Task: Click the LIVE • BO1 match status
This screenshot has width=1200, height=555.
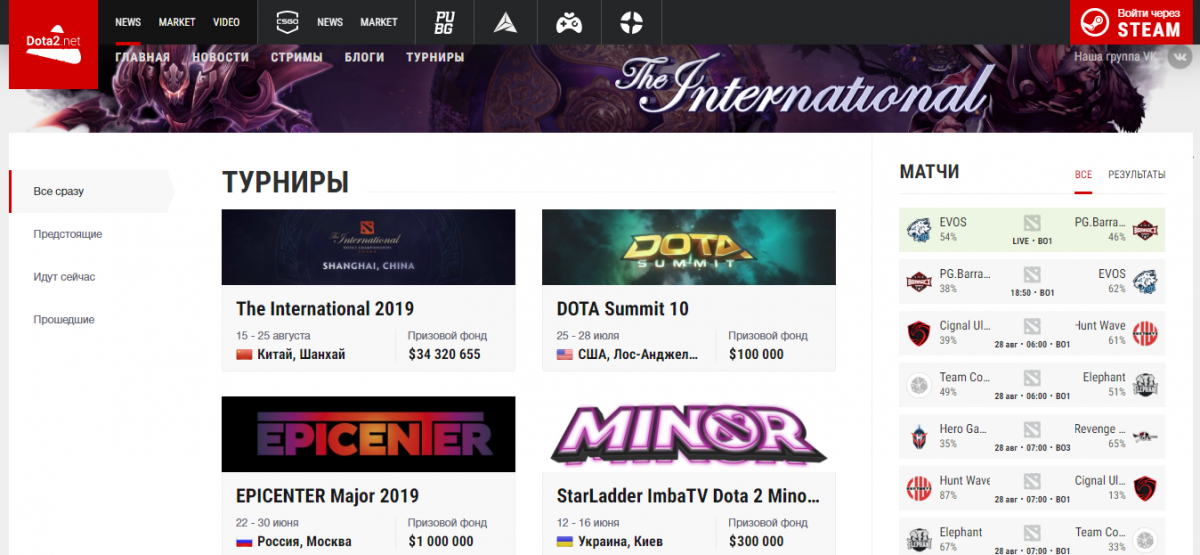Action: click(1032, 241)
